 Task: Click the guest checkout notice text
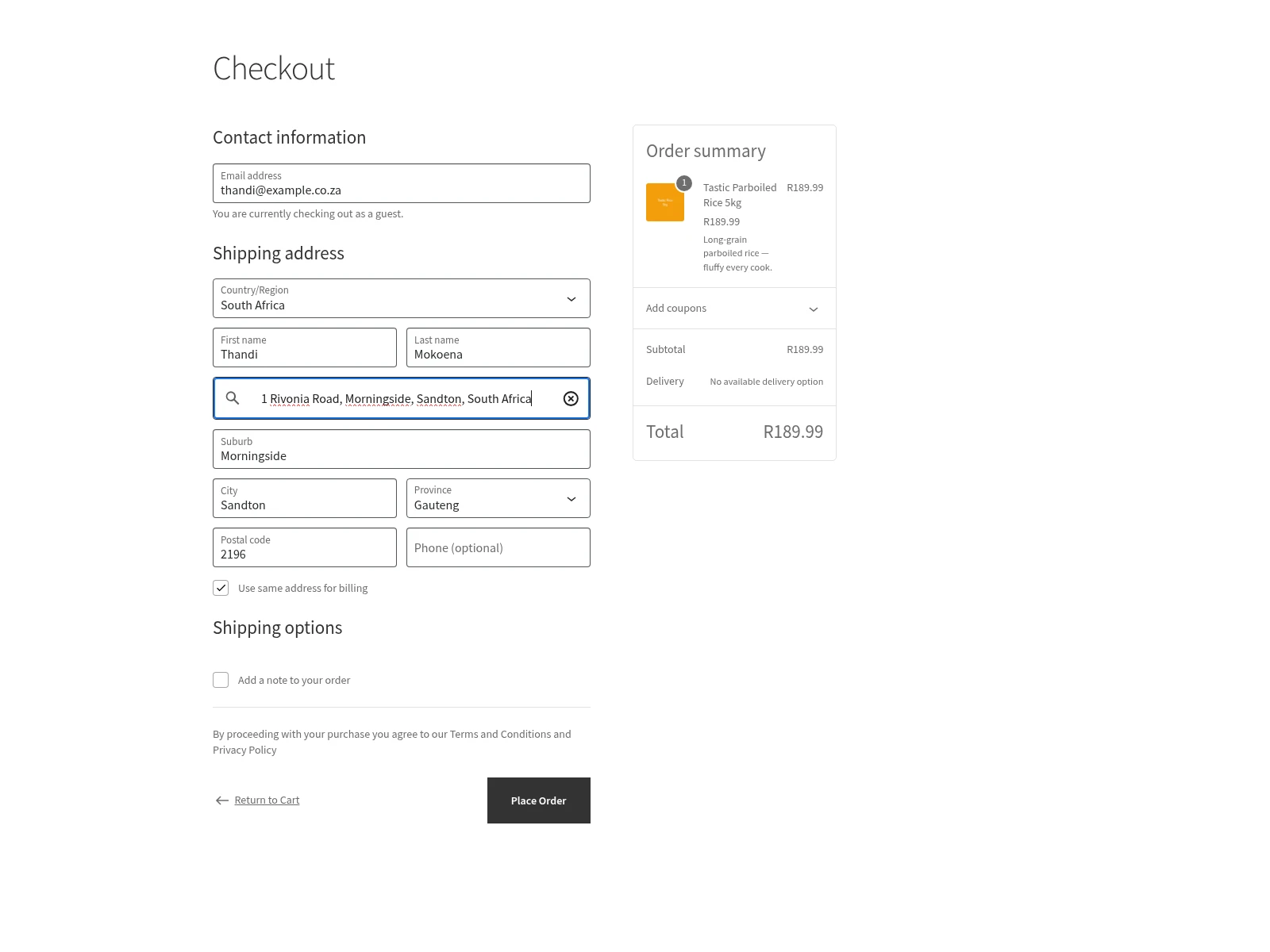308,213
